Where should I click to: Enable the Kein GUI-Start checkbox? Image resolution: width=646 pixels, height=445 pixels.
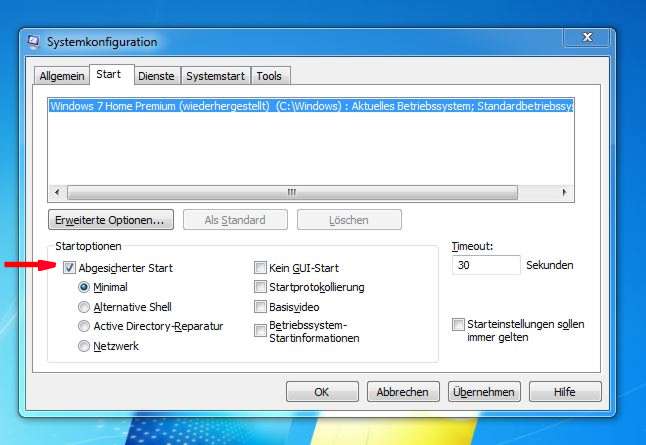pyautogui.click(x=260, y=268)
